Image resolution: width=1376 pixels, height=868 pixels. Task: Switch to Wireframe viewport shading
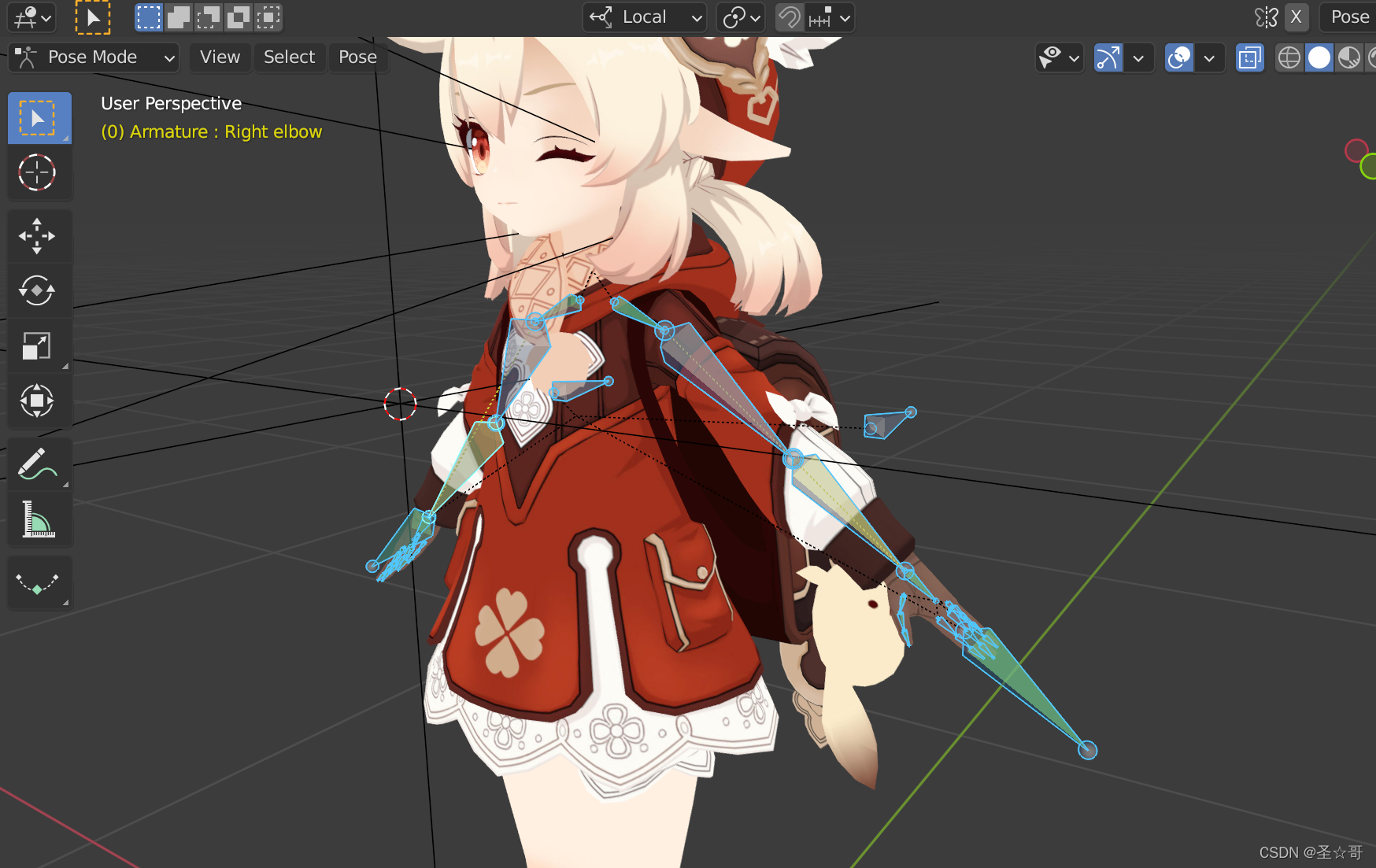point(1289,57)
